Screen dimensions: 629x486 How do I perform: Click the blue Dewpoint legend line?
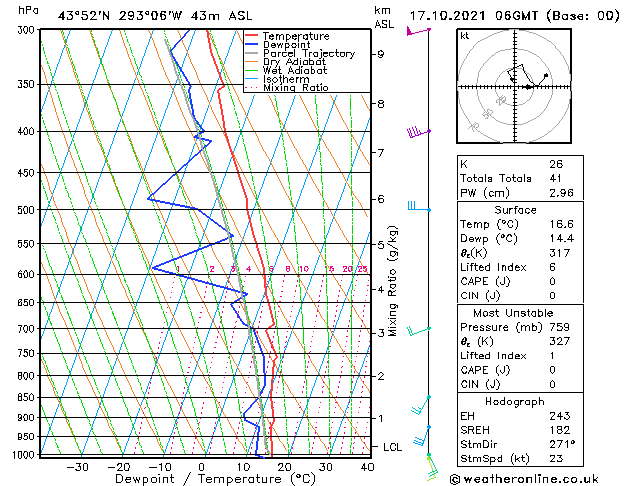[251, 45]
